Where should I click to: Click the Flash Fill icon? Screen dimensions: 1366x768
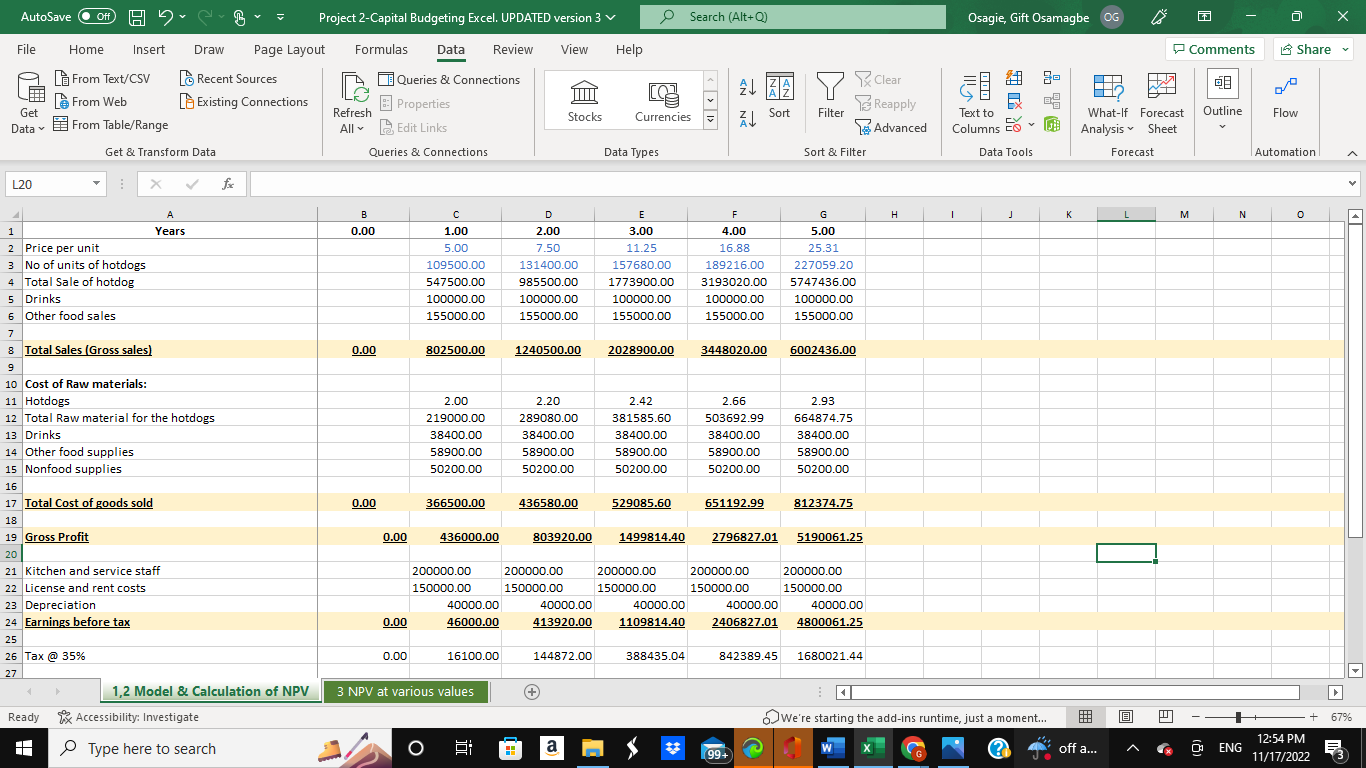(1013, 79)
